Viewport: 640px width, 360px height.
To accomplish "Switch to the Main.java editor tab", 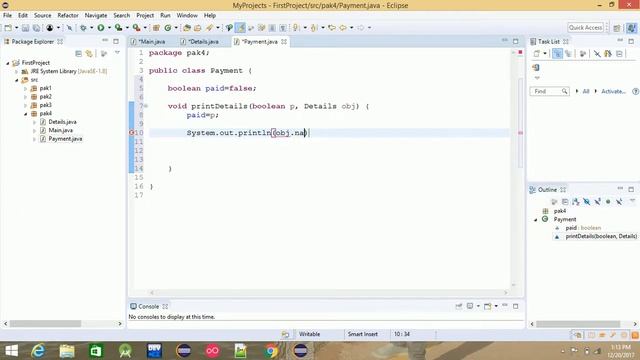I will pyautogui.click(x=152, y=42).
